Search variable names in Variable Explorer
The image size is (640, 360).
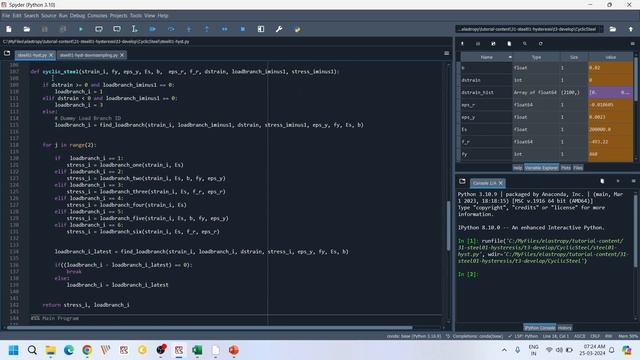tap(525, 44)
